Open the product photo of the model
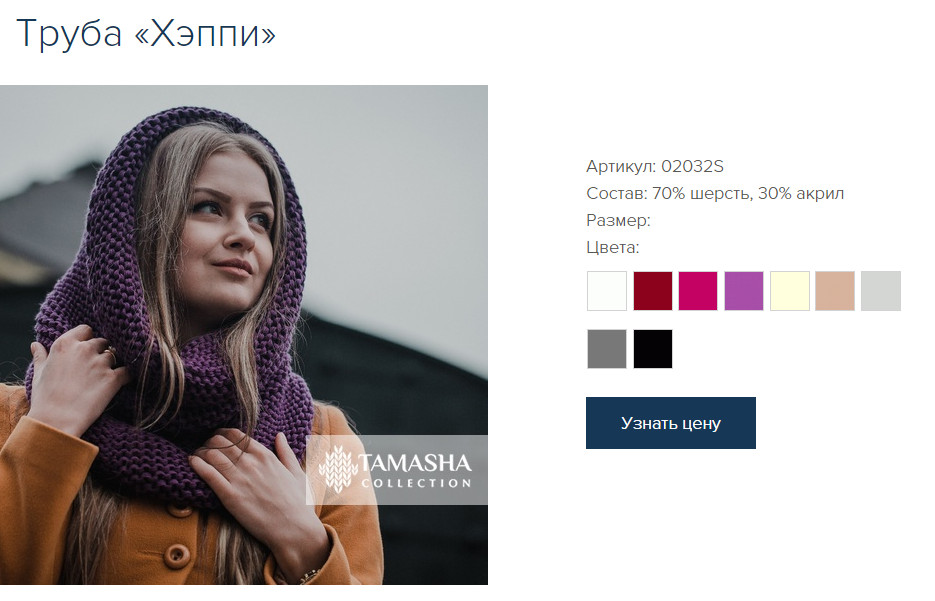The width and height of the screenshot is (935, 601). [244, 334]
